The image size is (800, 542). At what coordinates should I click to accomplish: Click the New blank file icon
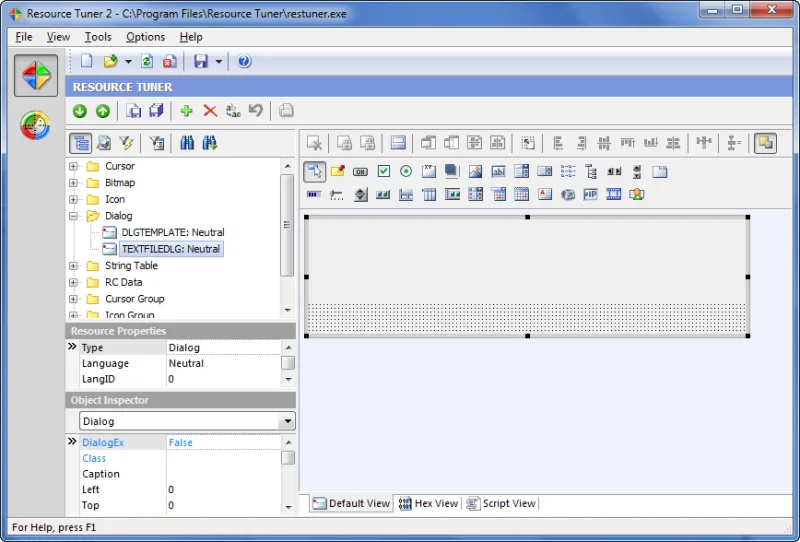87,61
